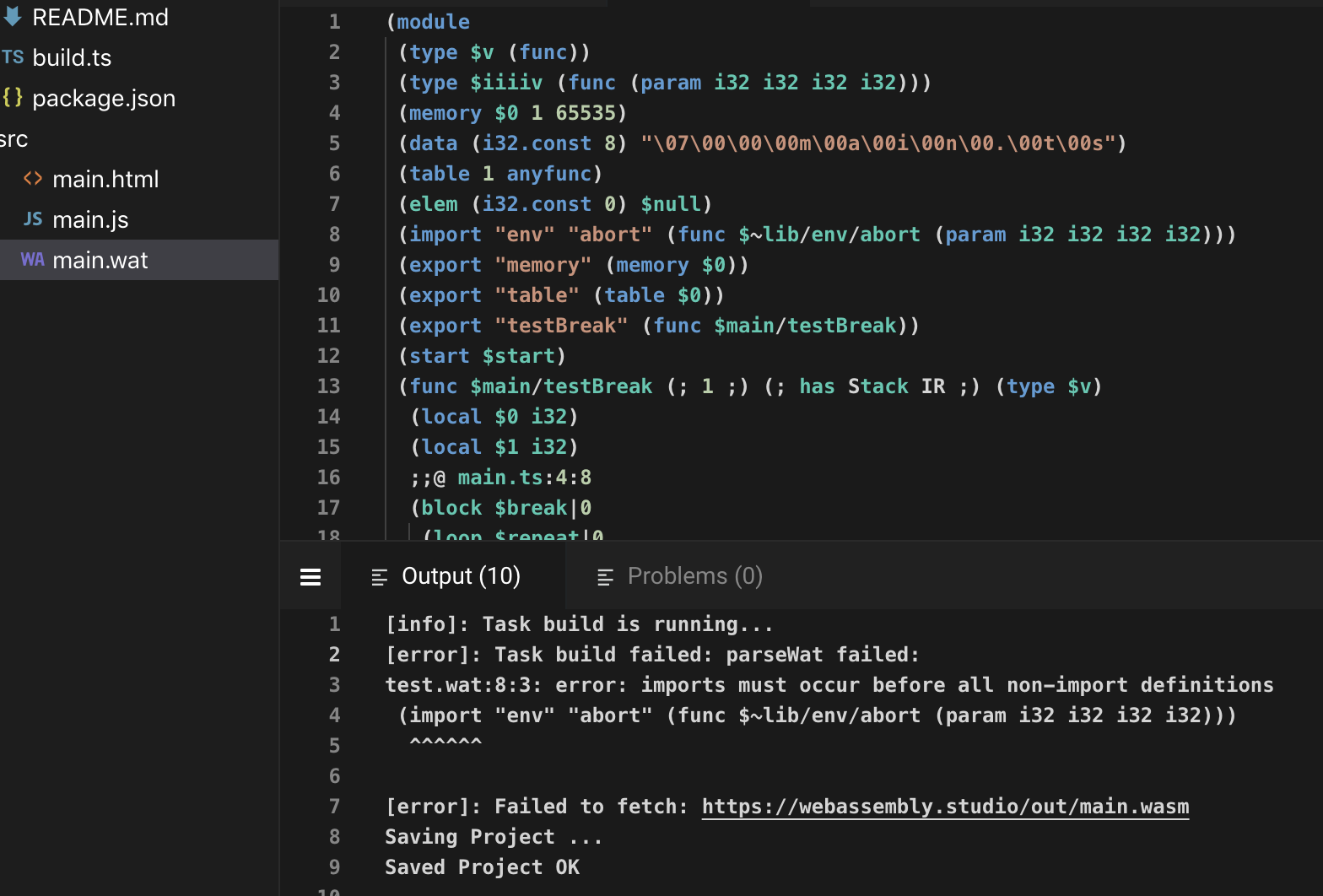Click the export "table" line
The height and width of the screenshot is (896, 1323).
[x=561, y=295]
